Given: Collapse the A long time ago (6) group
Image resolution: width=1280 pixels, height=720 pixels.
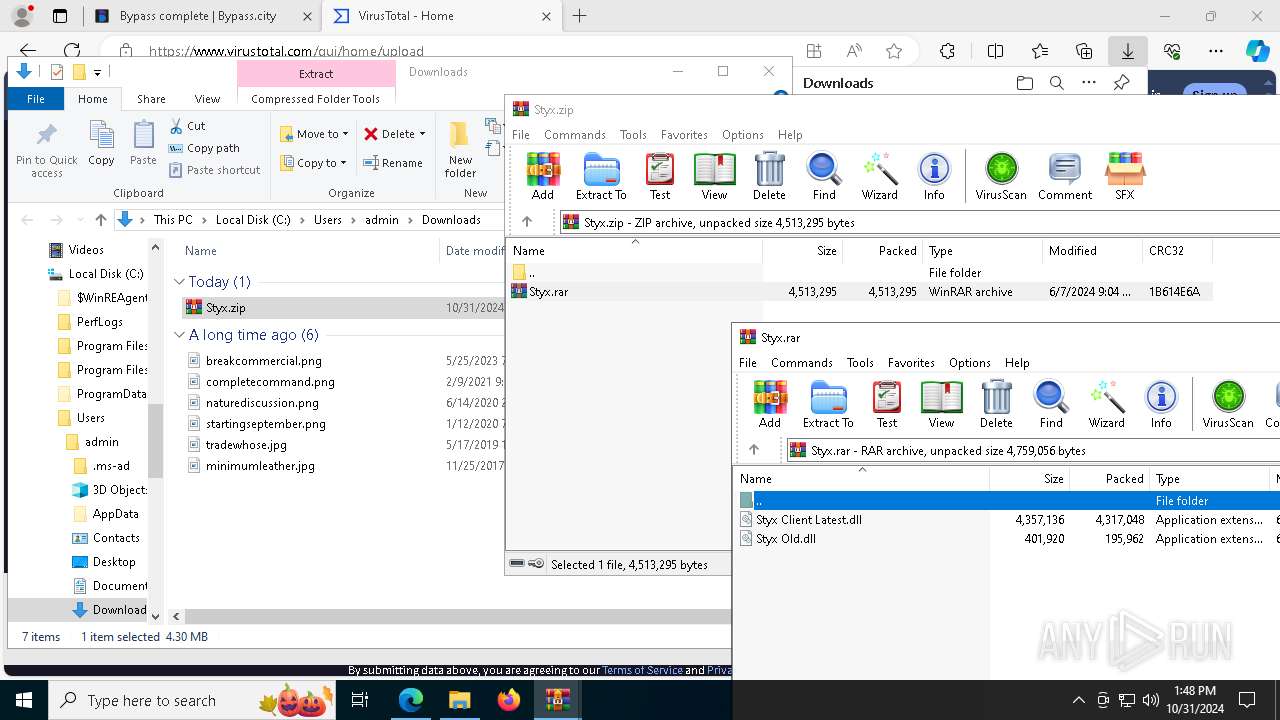Looking at the screenshot, I should point(179,335).
